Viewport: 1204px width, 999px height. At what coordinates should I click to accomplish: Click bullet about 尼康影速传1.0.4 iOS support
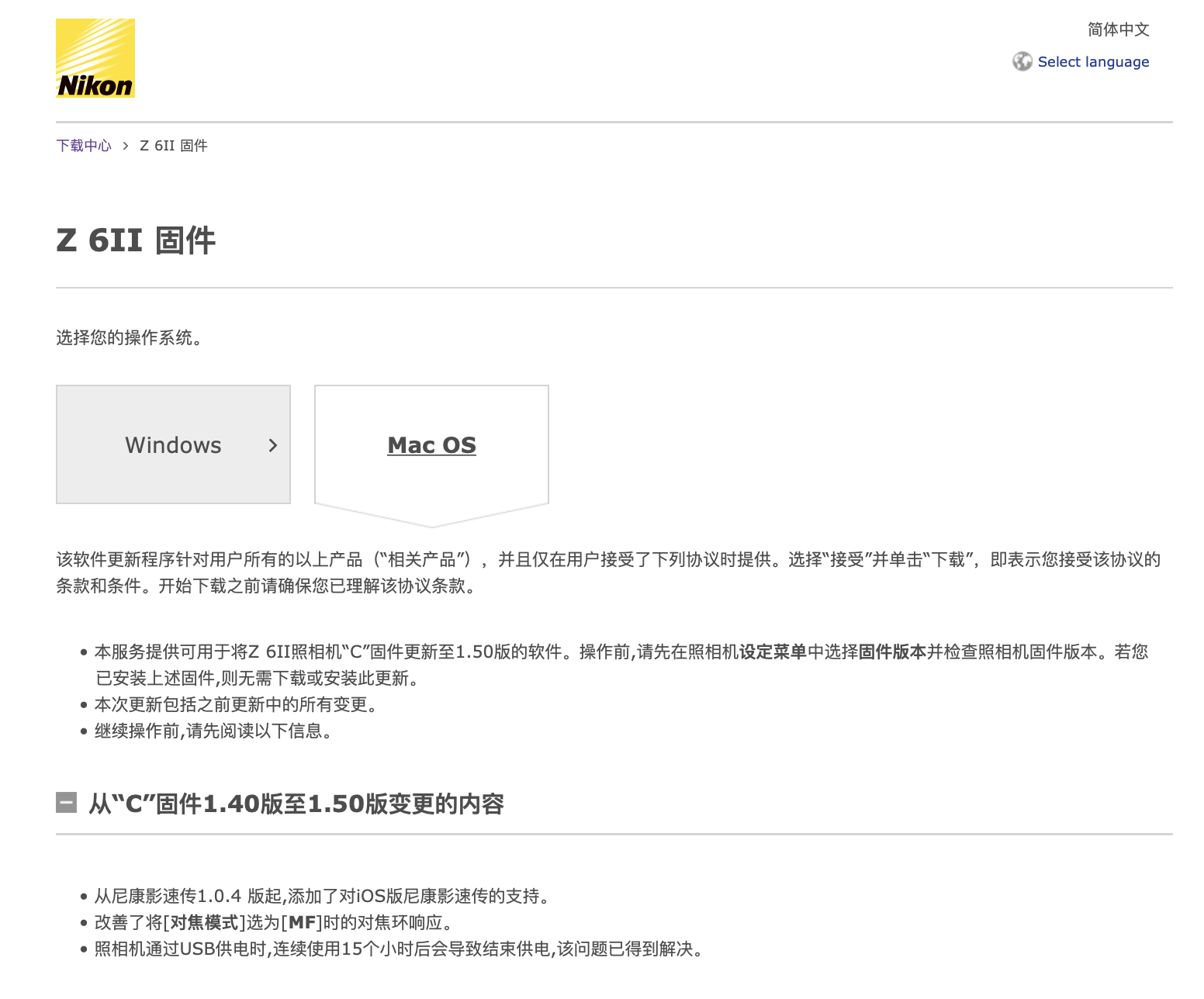pos(323,897)
